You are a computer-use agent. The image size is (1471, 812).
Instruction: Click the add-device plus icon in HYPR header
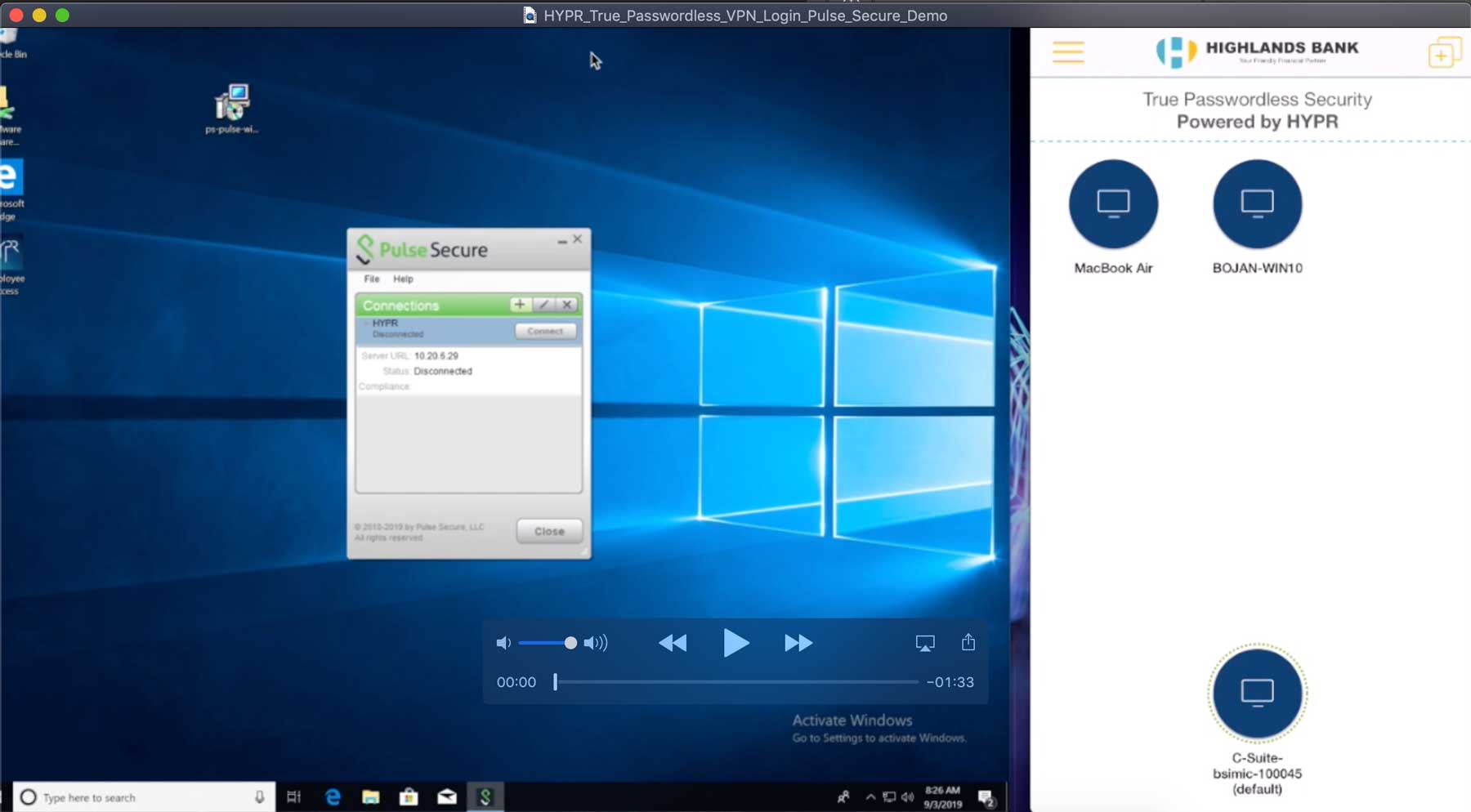(x=1444, y=51)
